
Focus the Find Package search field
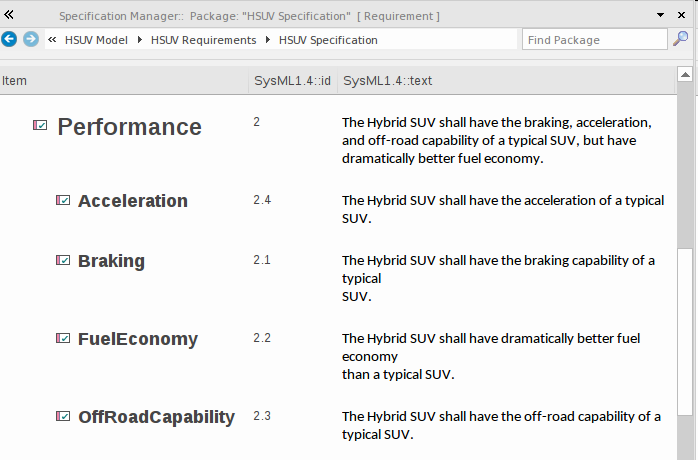[594, 40]
